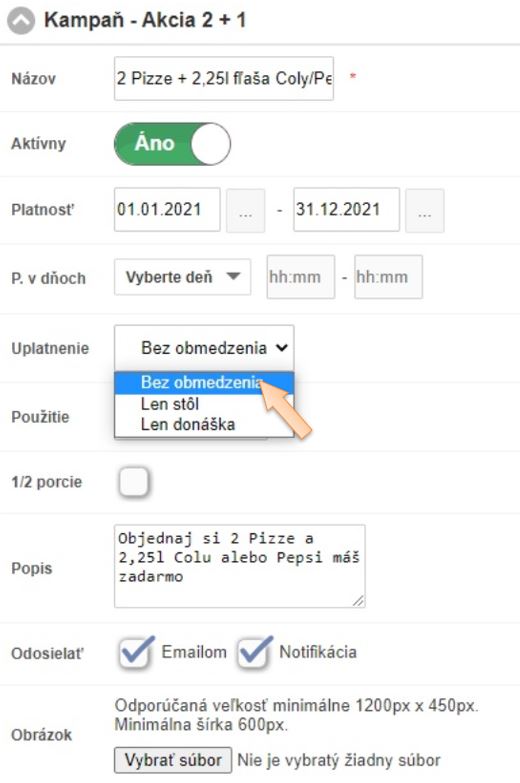
Task: Open the end date picker button
Action: coord(425,211)
